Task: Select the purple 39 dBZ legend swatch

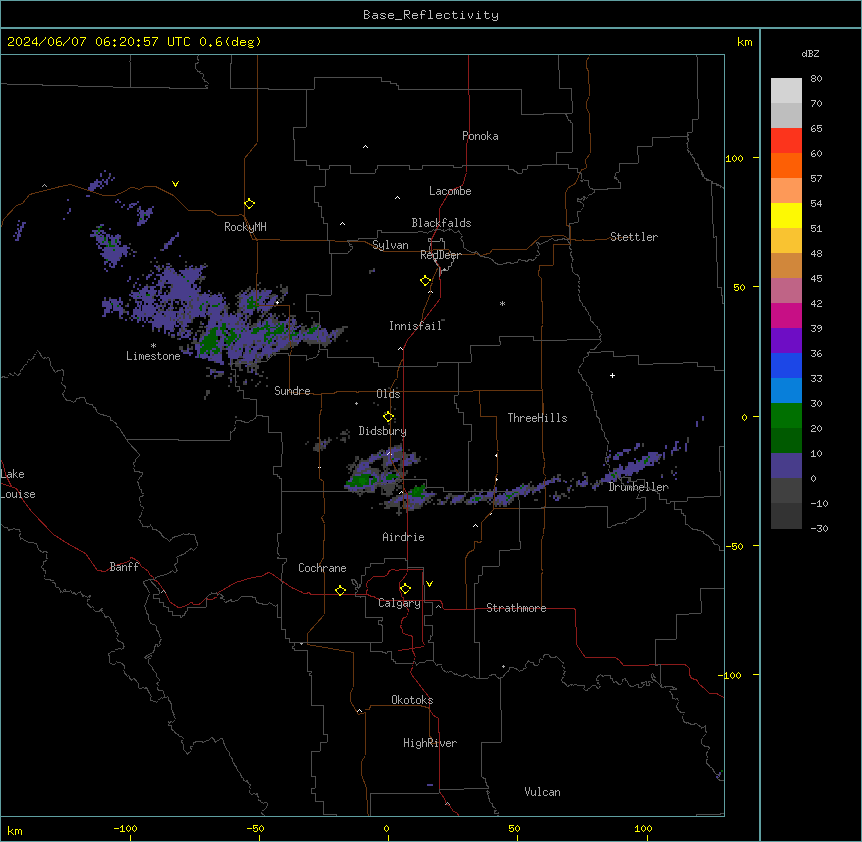Action: click(786, 341)
